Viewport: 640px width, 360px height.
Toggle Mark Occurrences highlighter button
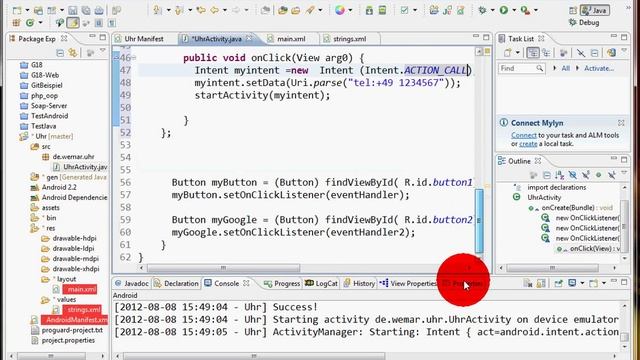click(x=73, y=23)
